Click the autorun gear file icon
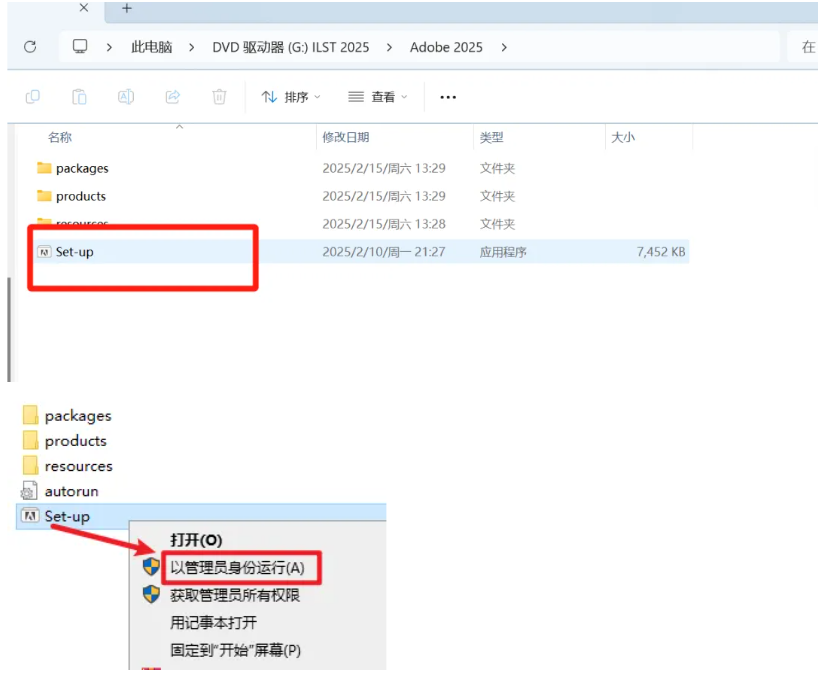 tap(29, 491)
